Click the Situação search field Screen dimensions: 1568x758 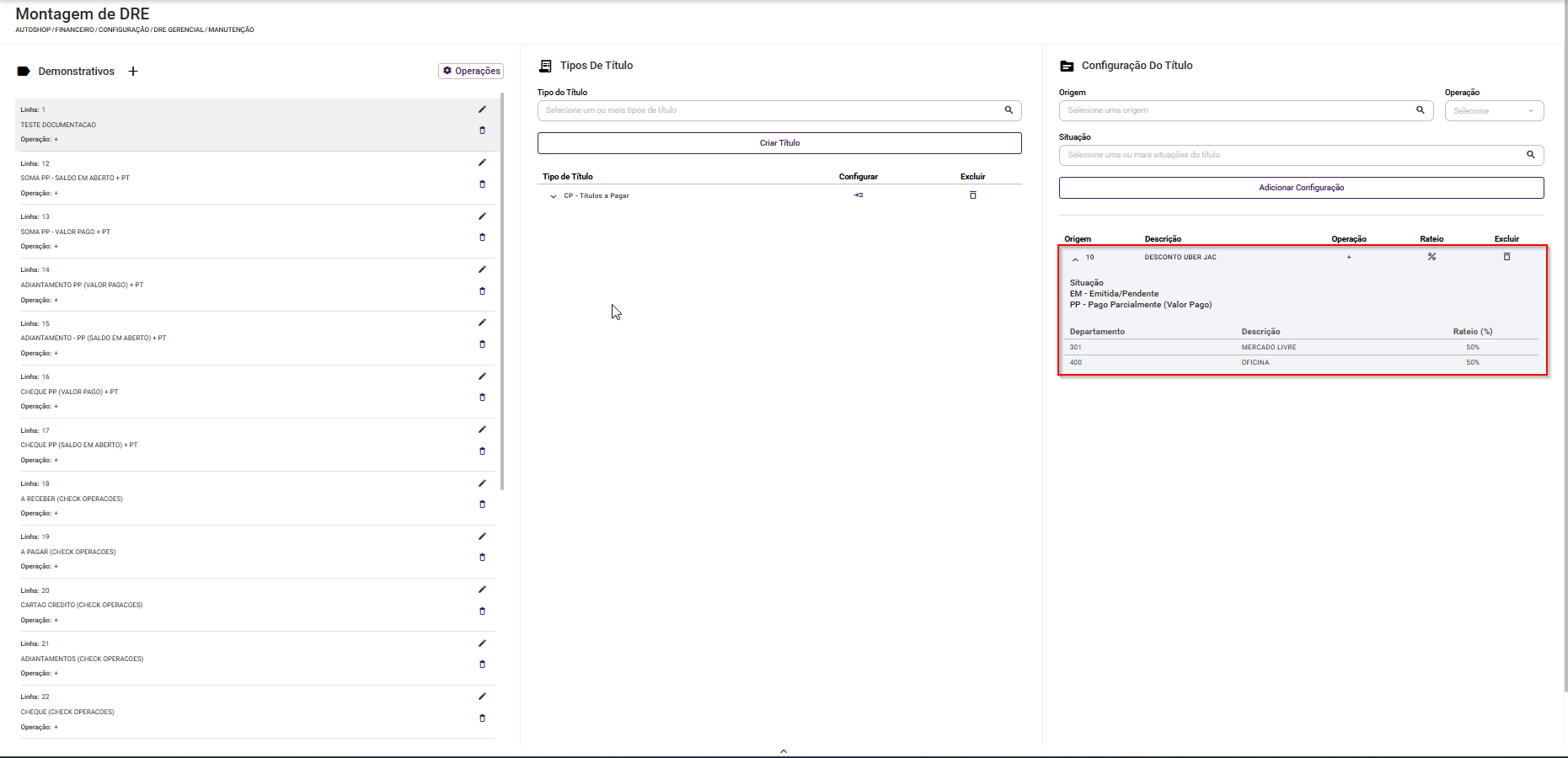1301,155
